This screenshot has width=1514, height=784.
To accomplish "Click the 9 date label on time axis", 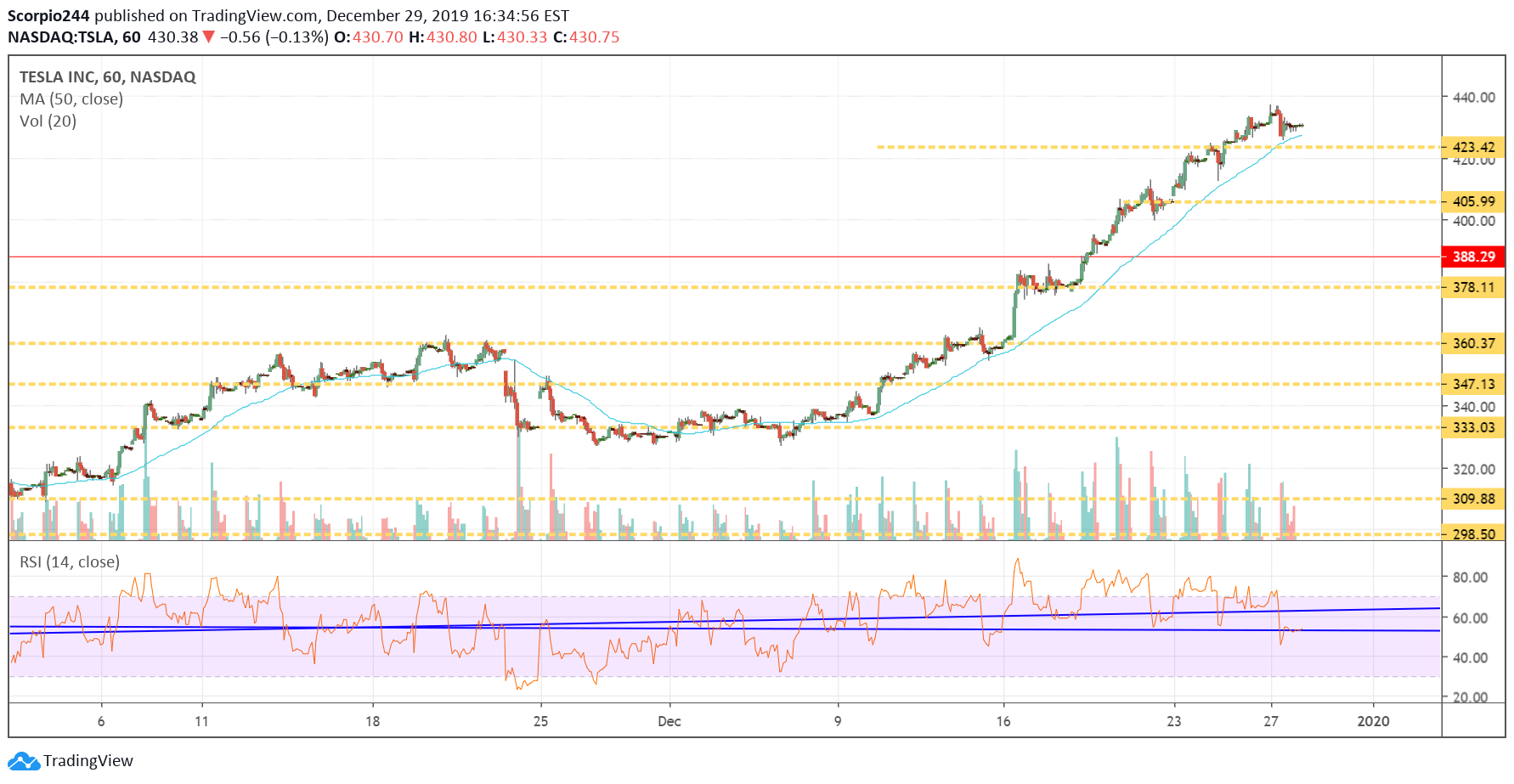I will pyautogui.click(x=838, y=722).
